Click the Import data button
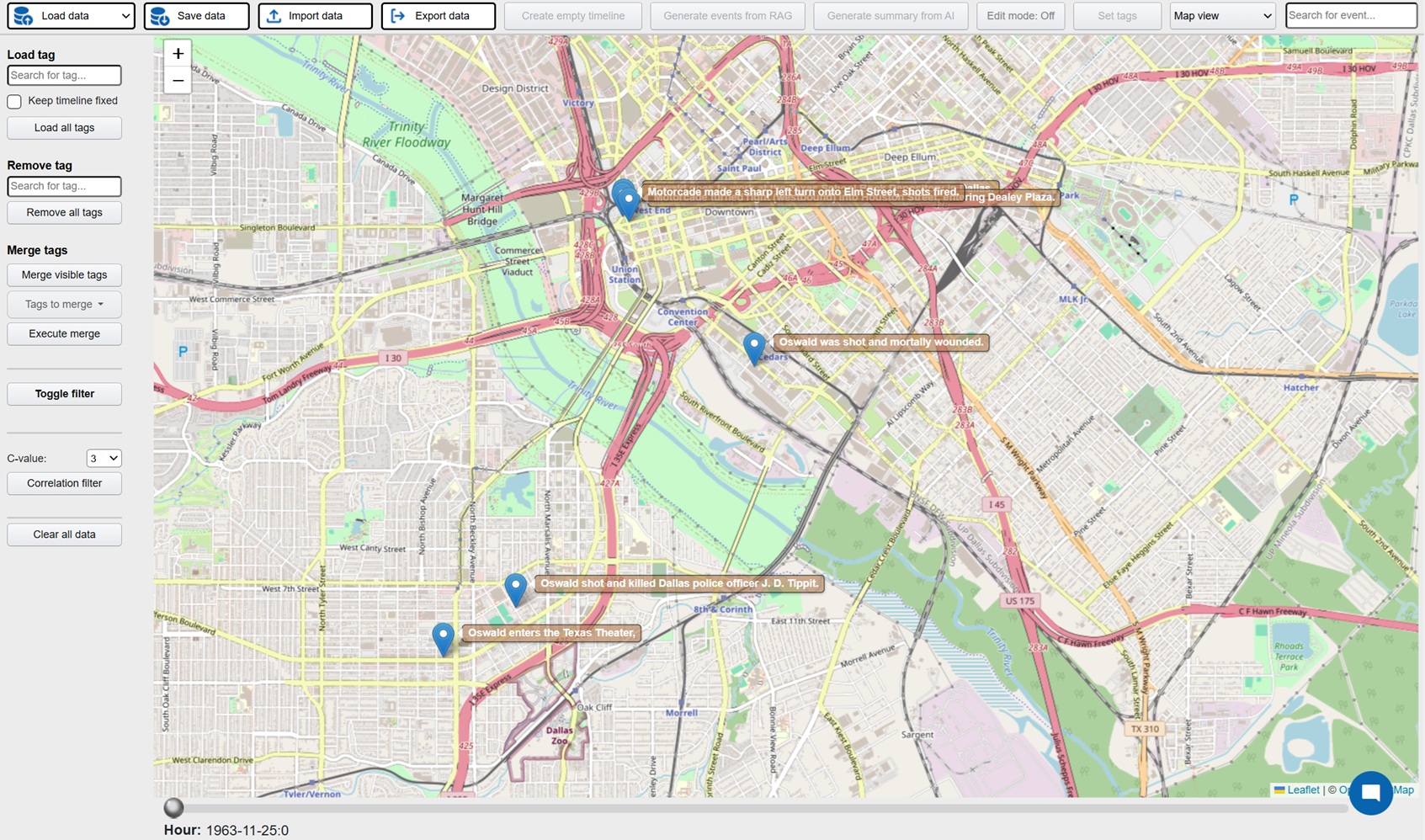 (315, 16)
